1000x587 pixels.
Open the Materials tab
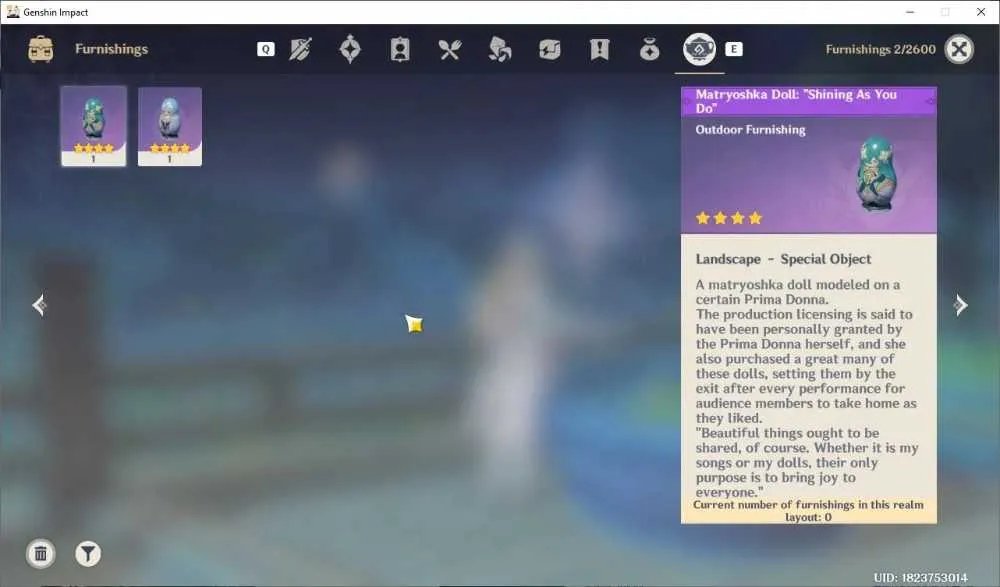pyautogui.click(x=499, y=49)
